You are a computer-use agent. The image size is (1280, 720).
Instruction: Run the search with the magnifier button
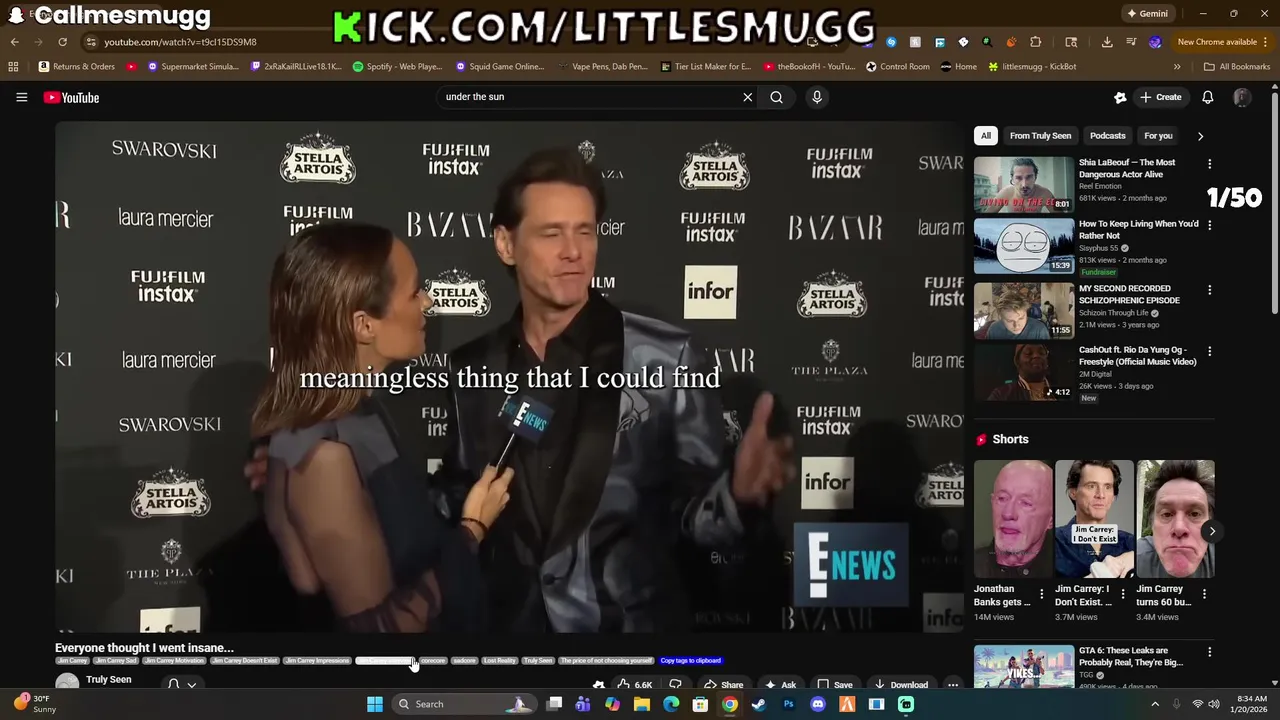[776, 97]
